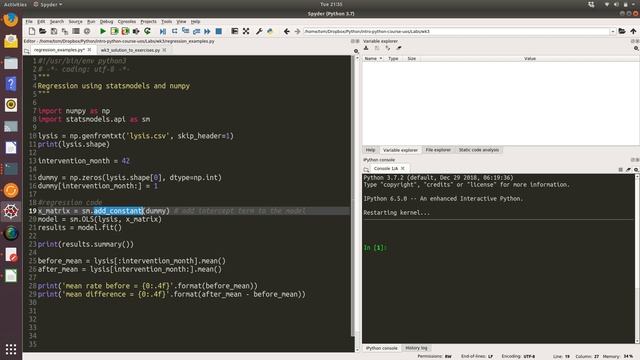Step over current line debug icon

point(174,31)
